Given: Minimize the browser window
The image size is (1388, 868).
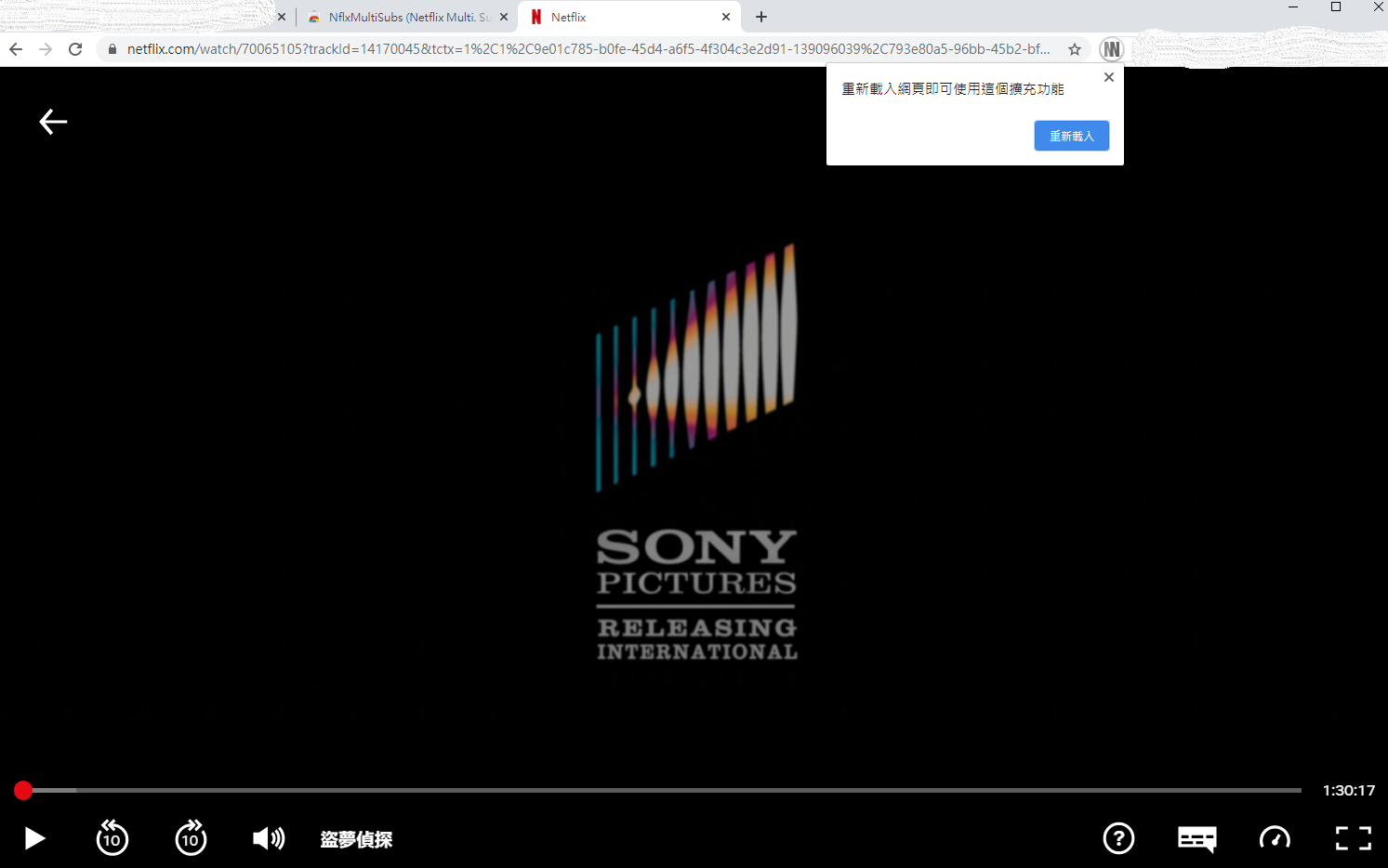Looking at the screenshot, I should click(1293, 7).
